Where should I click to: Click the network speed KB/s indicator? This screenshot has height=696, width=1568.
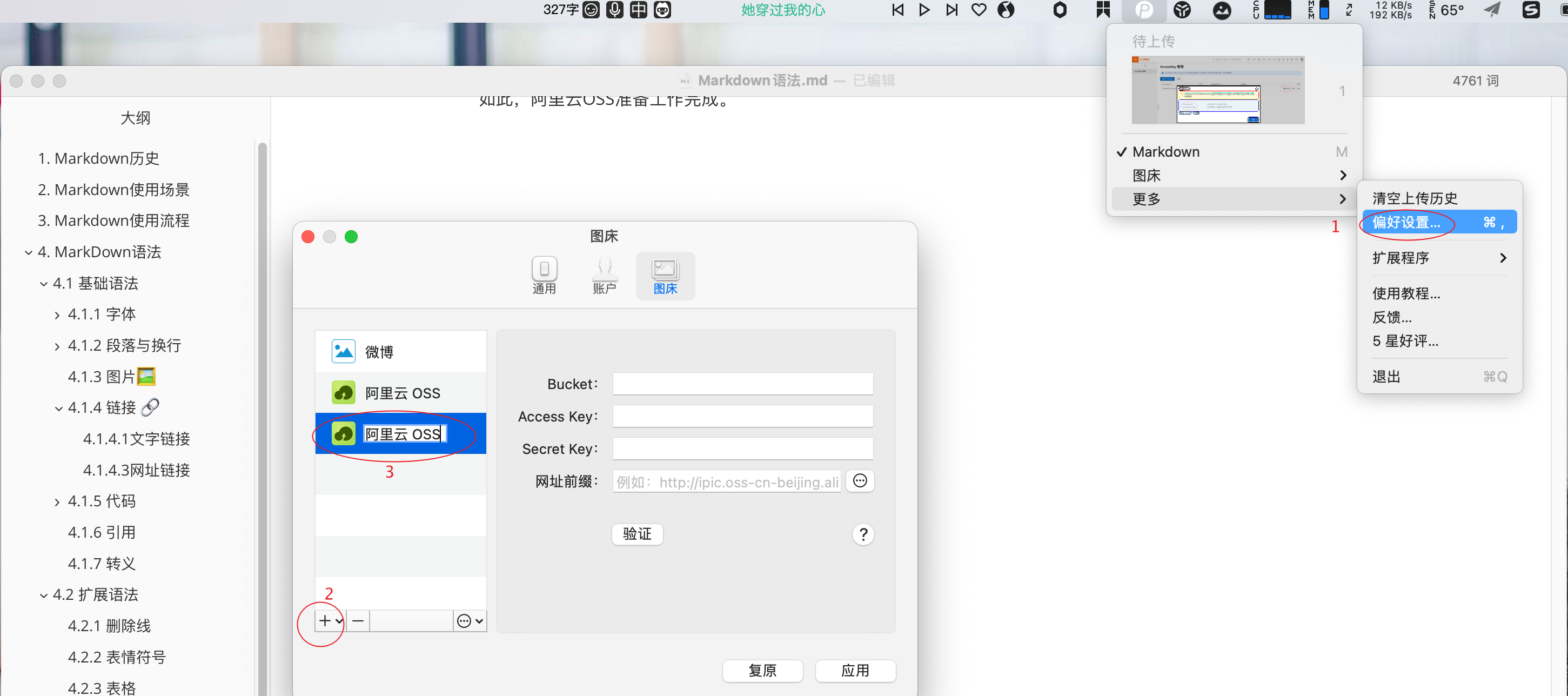(1390, 10)
